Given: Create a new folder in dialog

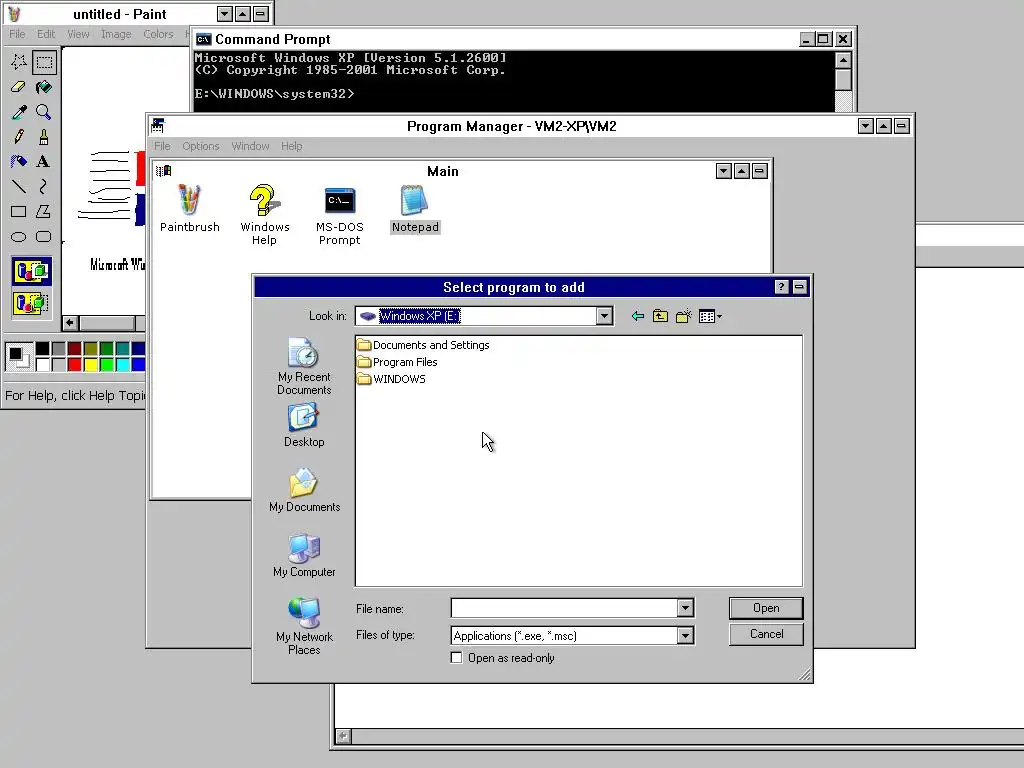Looking at the screenshot, I should point(684,317).
